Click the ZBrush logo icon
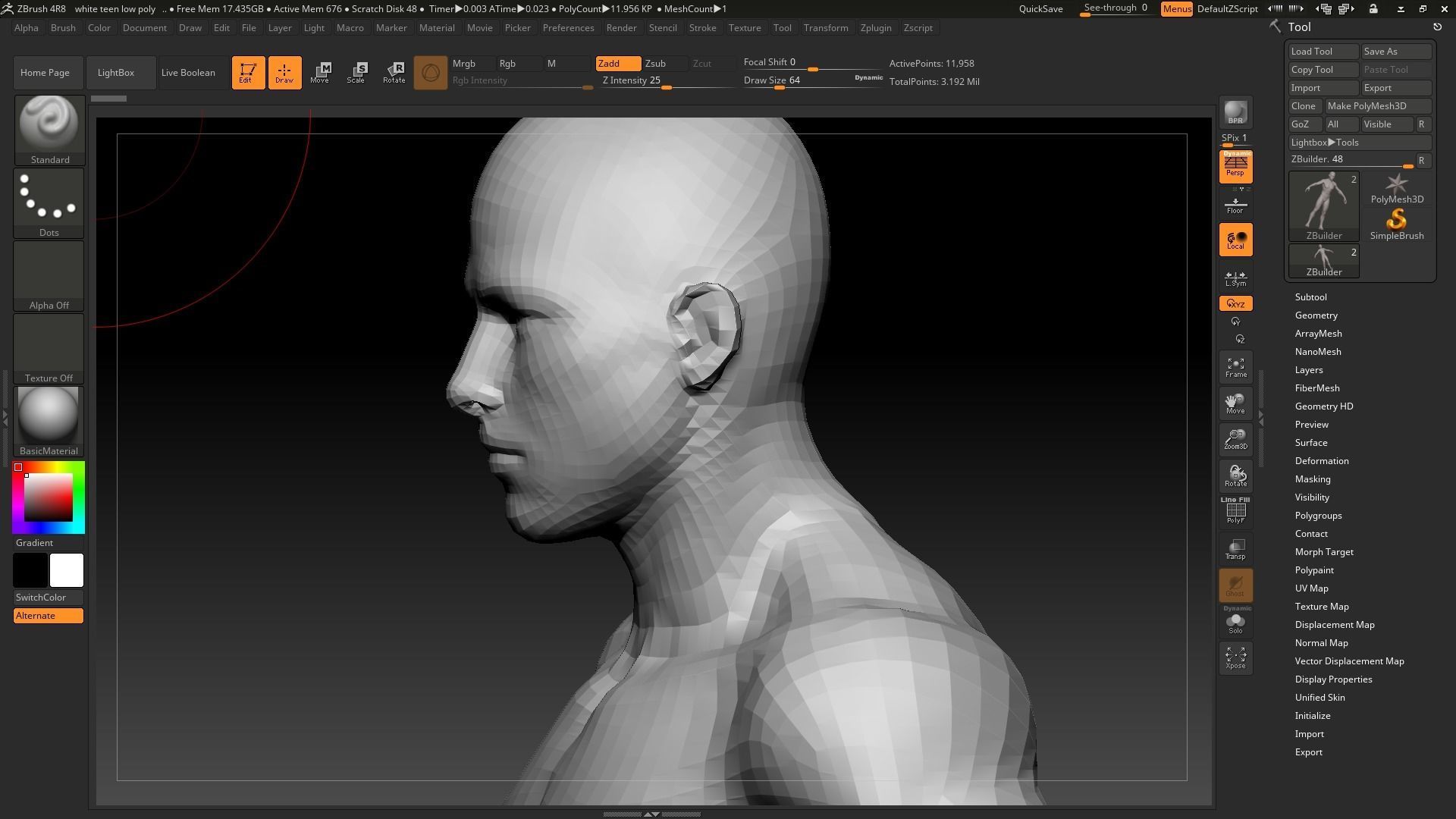1456x819 pixels. (7, 9)
